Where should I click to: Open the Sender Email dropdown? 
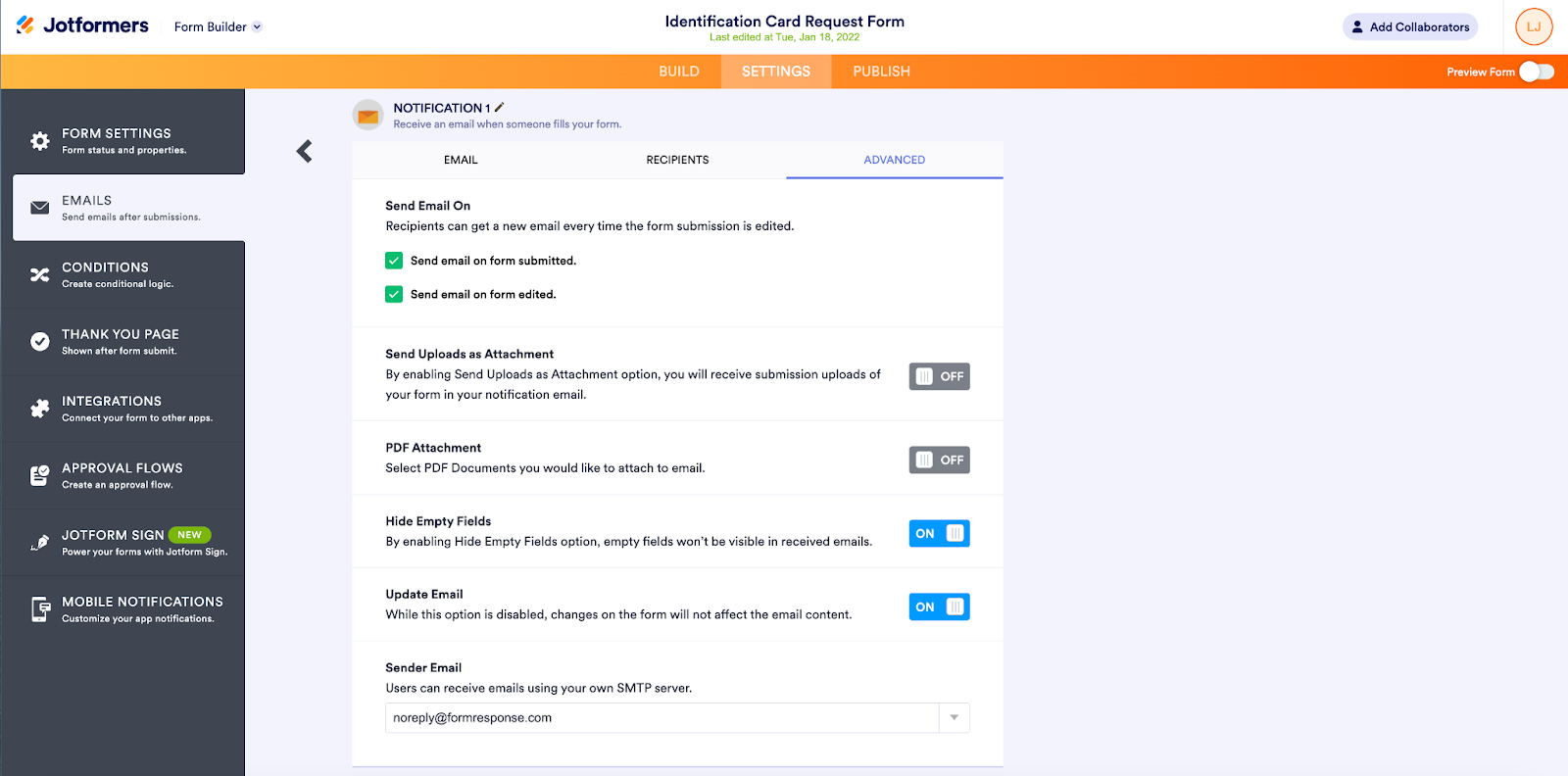pyautogui.click(x=954, y=717)
